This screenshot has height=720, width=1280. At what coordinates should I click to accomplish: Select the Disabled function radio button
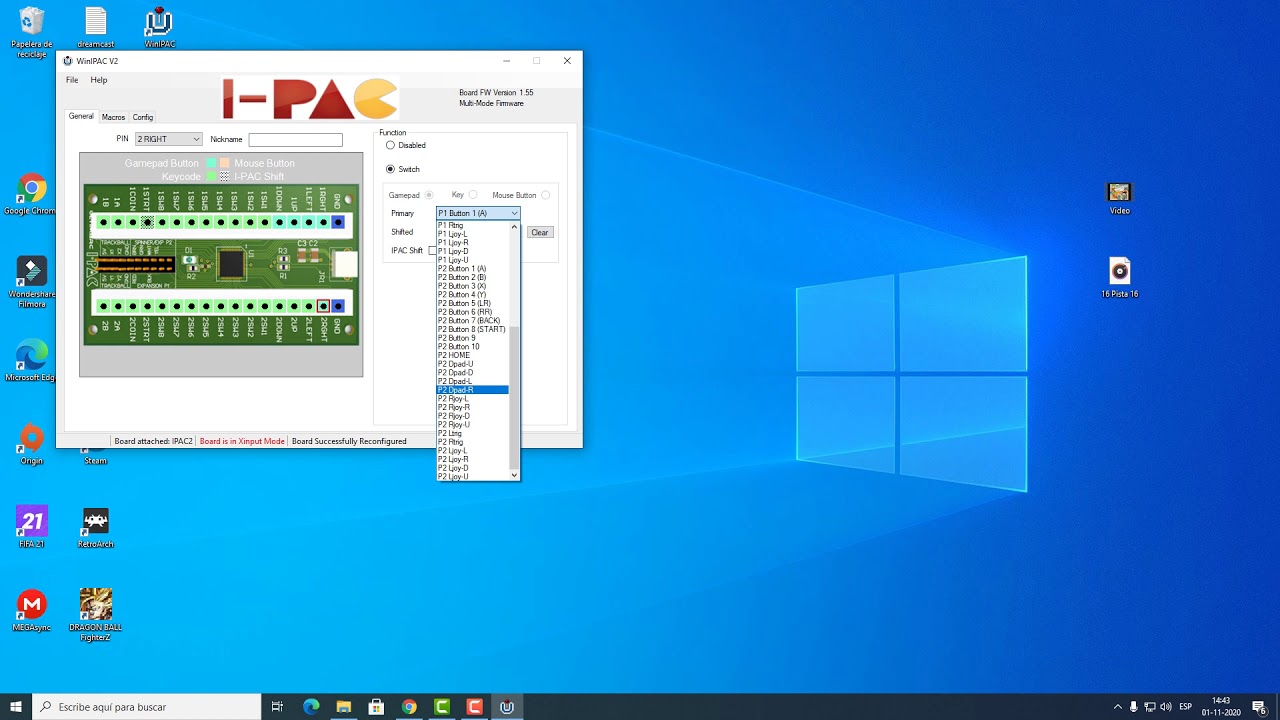tap(390, 145)
